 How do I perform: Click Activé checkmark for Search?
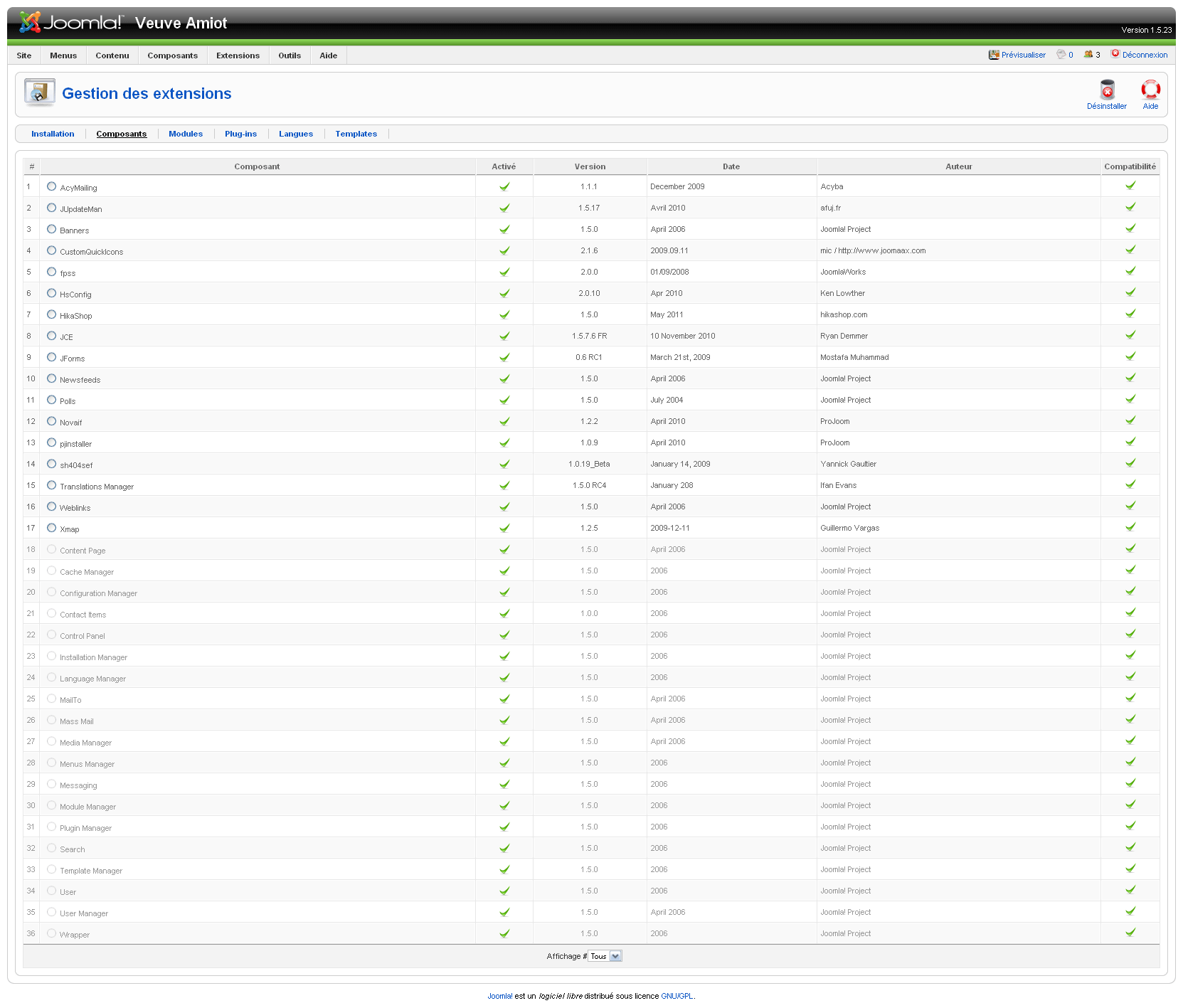tap(504, 848)
